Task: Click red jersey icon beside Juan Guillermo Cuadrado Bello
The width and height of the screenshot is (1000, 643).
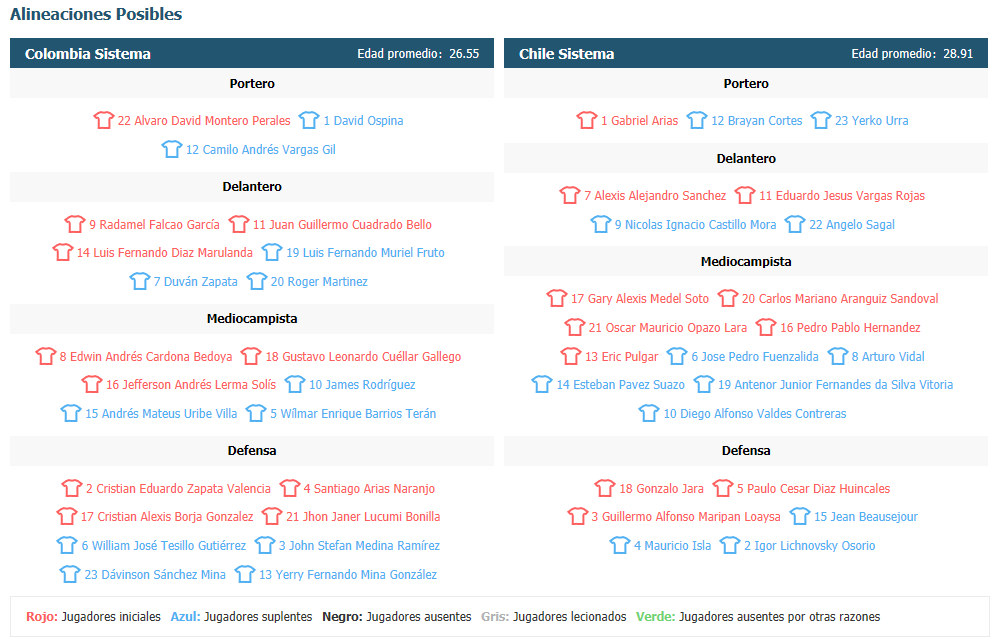Action: click(239, 224)
